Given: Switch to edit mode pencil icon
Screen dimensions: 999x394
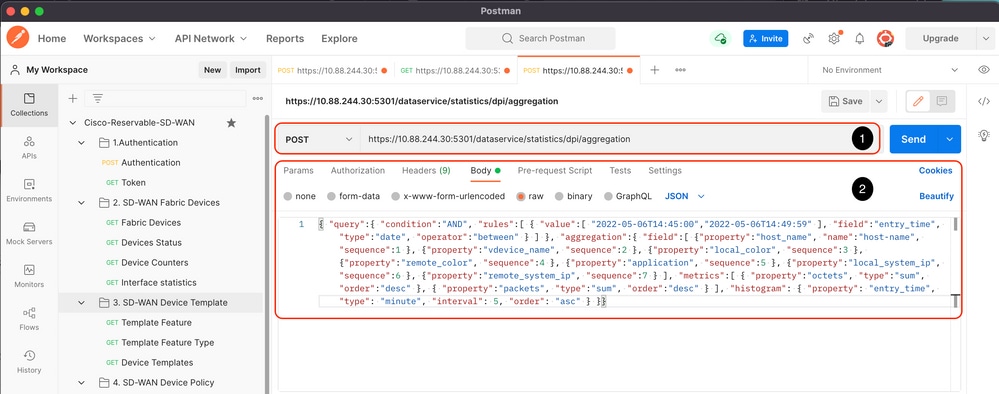Looking at the screenshot, I should point(918,101).
